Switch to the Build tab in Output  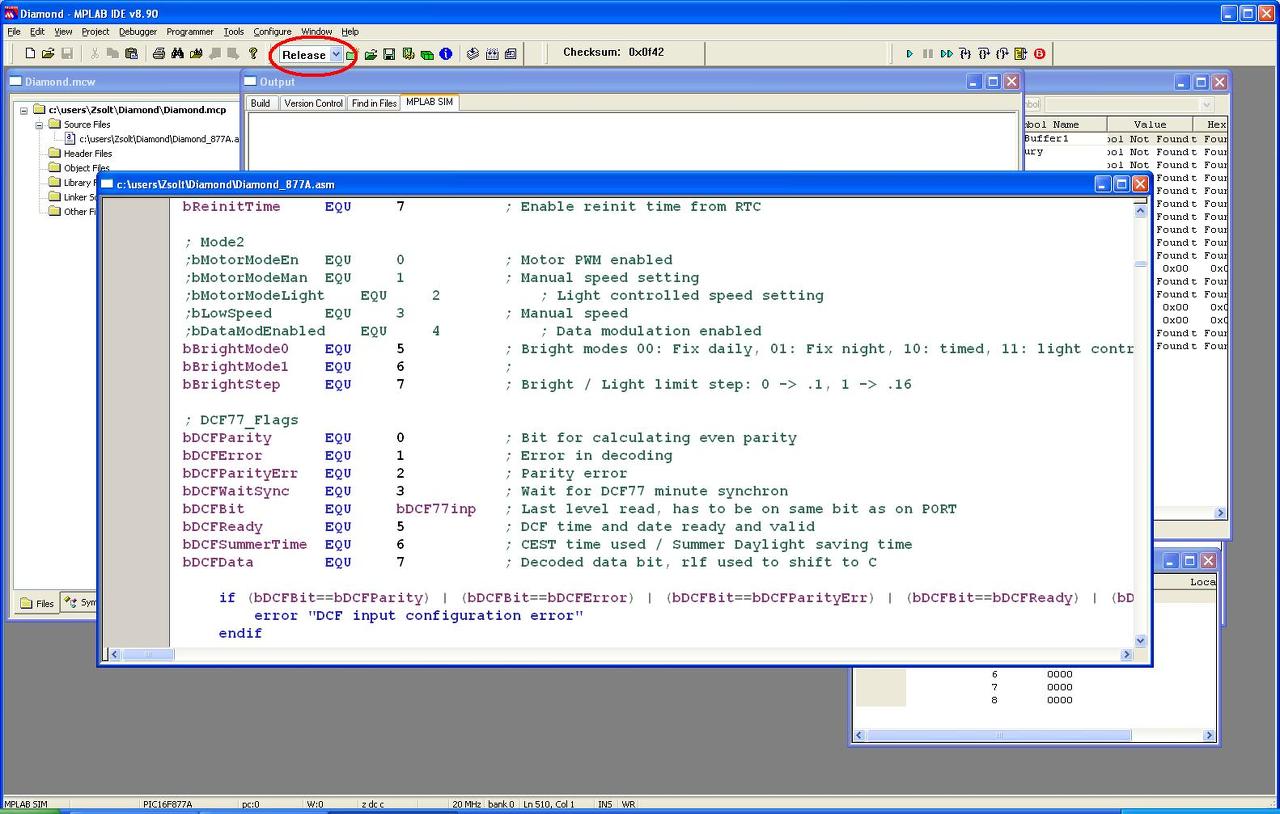260,103
